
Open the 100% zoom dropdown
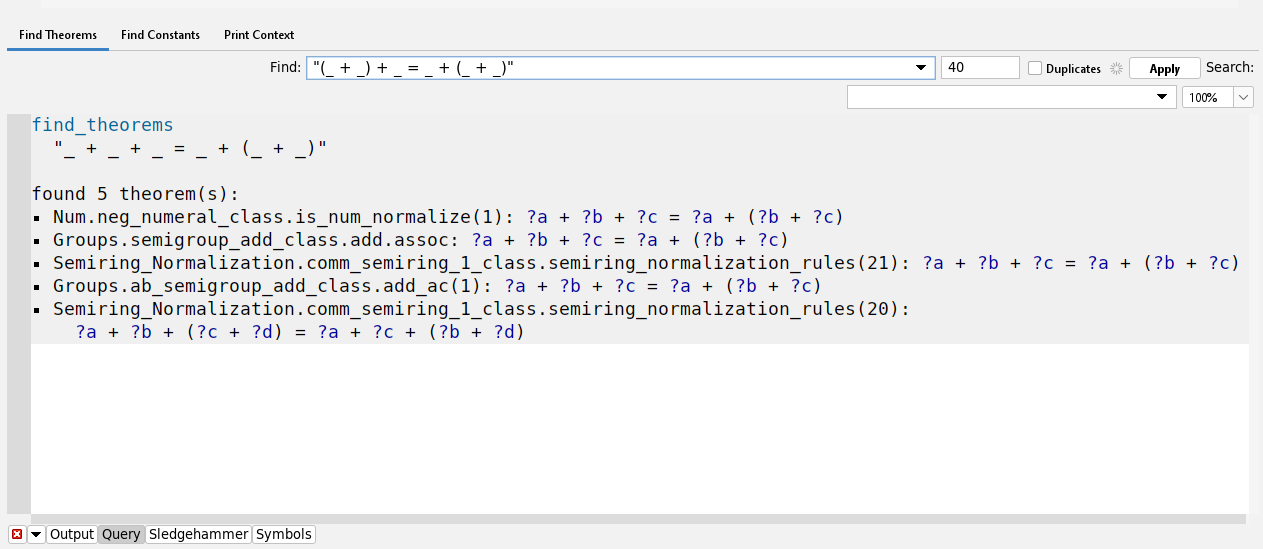coord(1243,97)
